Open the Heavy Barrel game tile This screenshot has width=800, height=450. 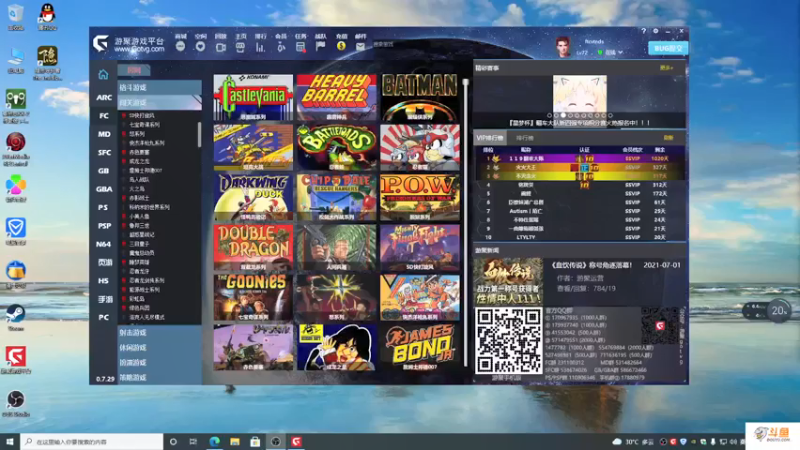click(336, 97)
